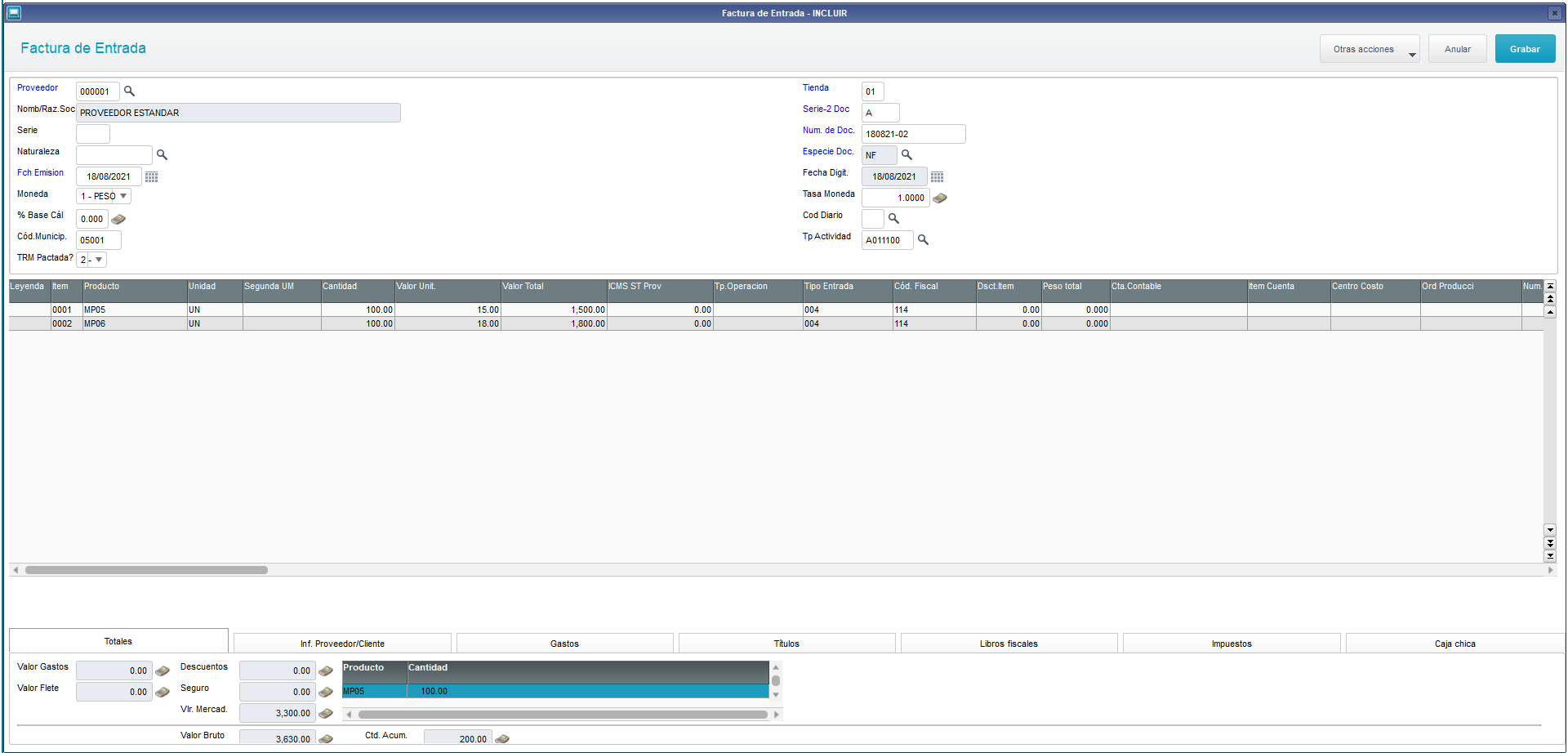The height and width of the screenshot is (753, 1568).
Task: Click the Proveedor code input field
Action: coord(98,91)
